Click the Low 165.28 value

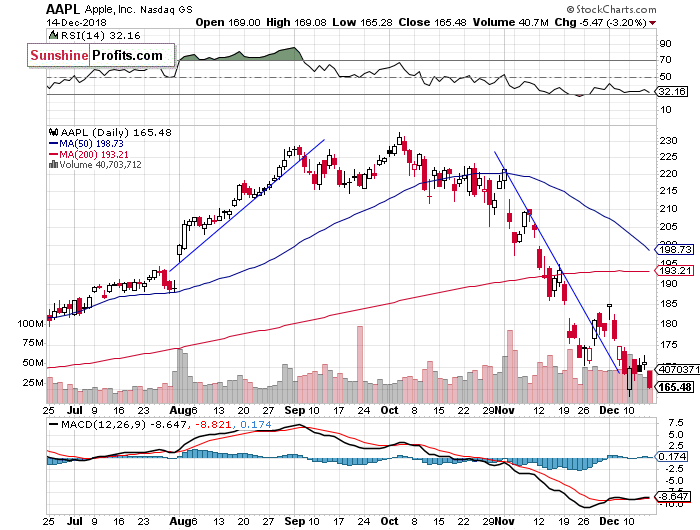pyautogui.click(x=362, y=22)
